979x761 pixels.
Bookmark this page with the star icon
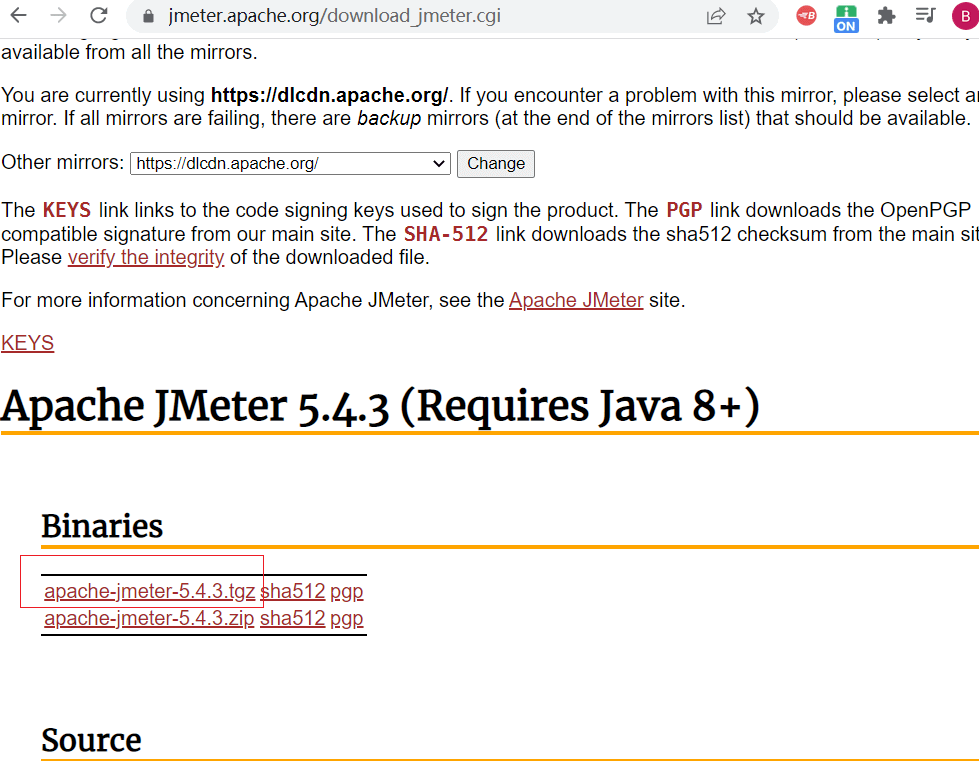point(755,16)
